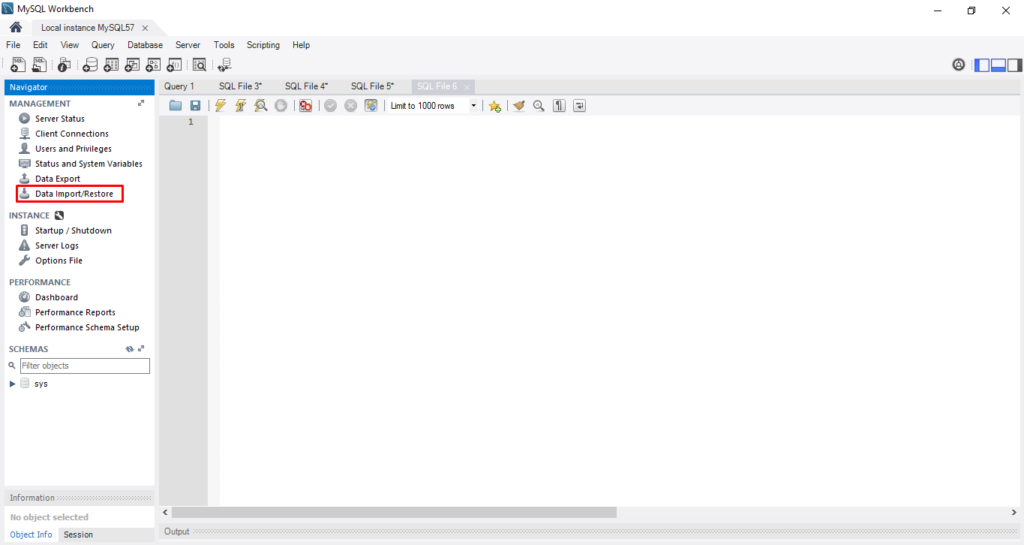The width and height of the screenshot is (1024, 545).
Task: Switch to the Query 1 tab
Action: coord(179,86)
